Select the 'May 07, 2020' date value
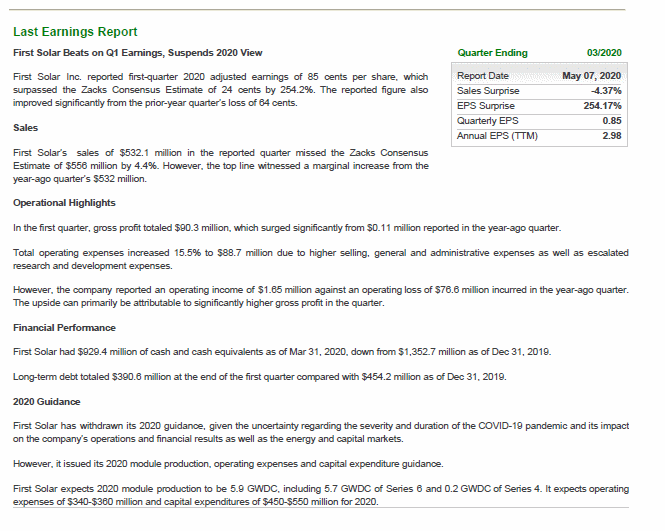665x531 pixels. [x=591, y=76]
